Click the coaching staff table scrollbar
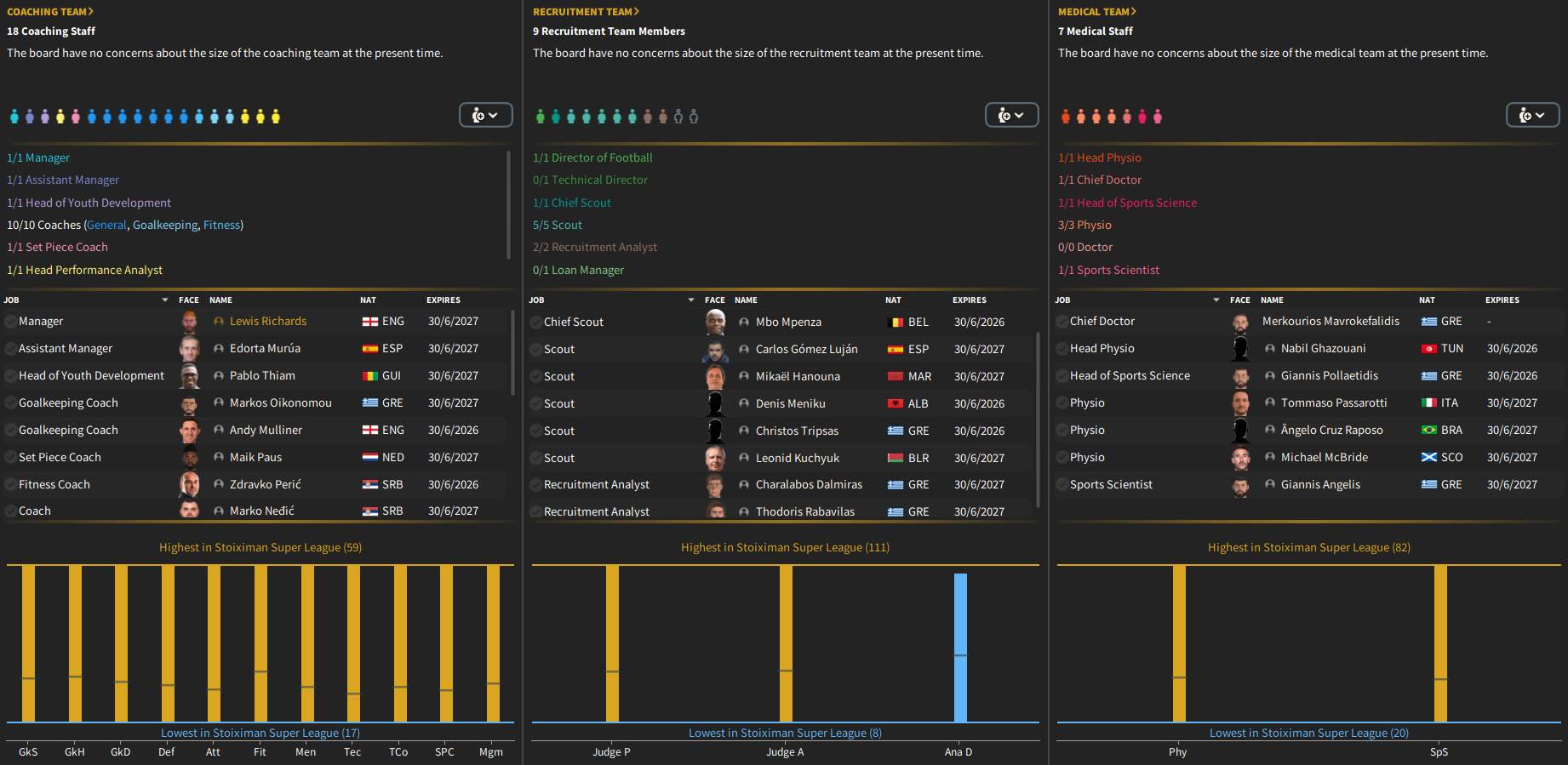This screenshot has height=765, width=1568. click(x=512, y=352)
